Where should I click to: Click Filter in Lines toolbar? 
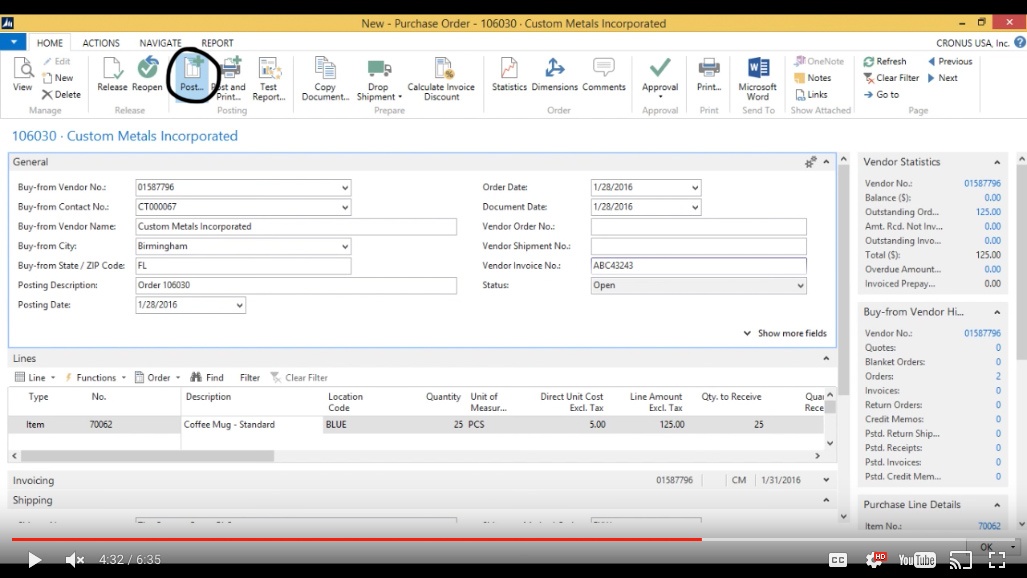tap(250, 377)
